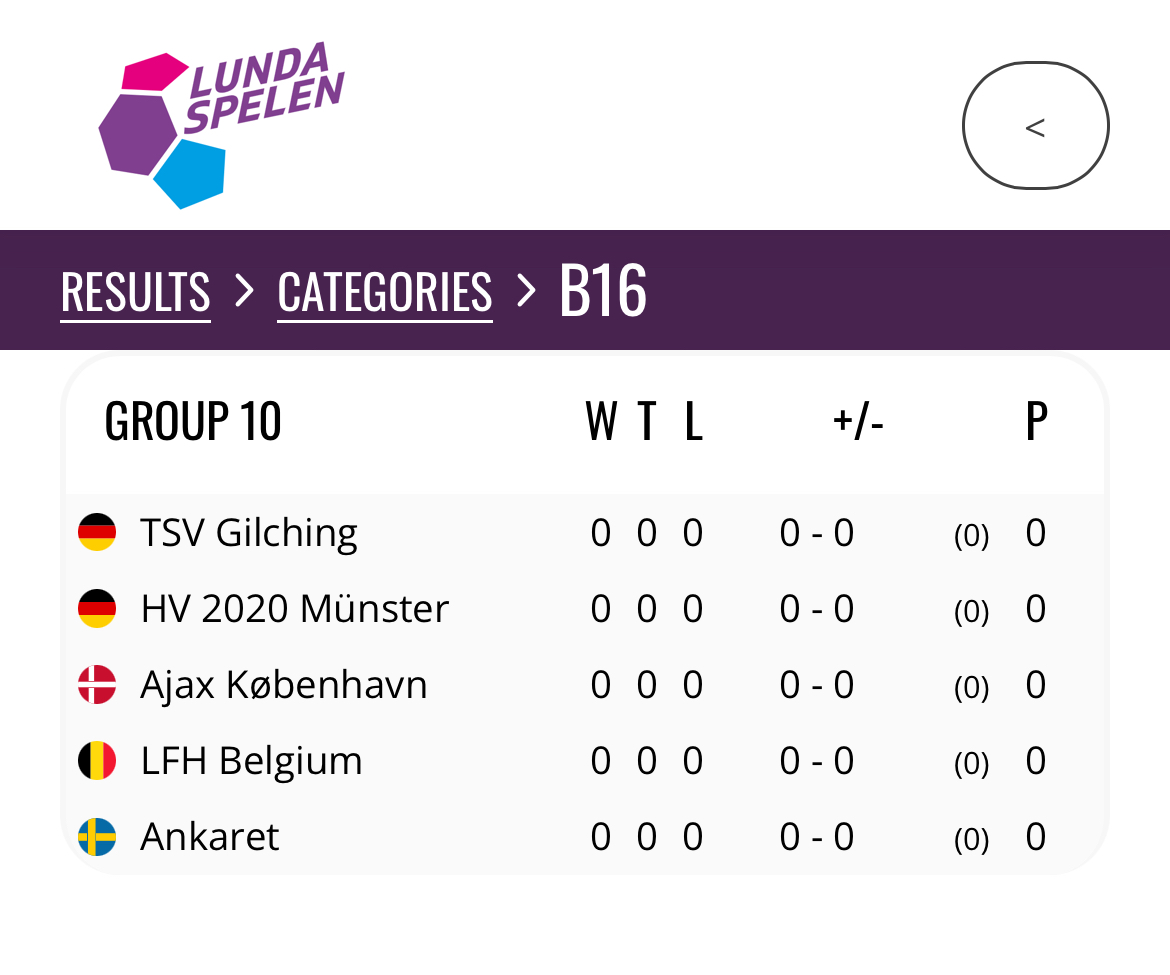This screenshot has height=975, width=1170.
Task: Click the German flag beside TSV Gilching
Action: tap(97, 532)
